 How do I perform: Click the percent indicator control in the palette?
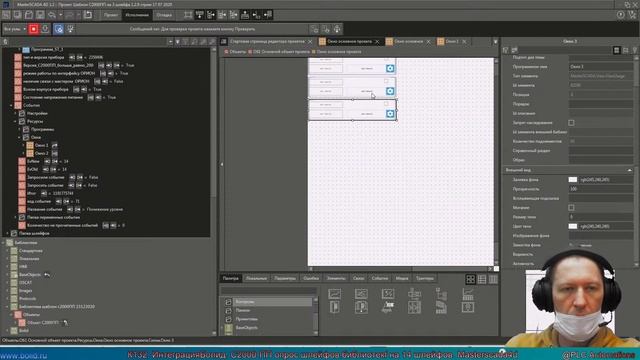click(x=388, y=293)
